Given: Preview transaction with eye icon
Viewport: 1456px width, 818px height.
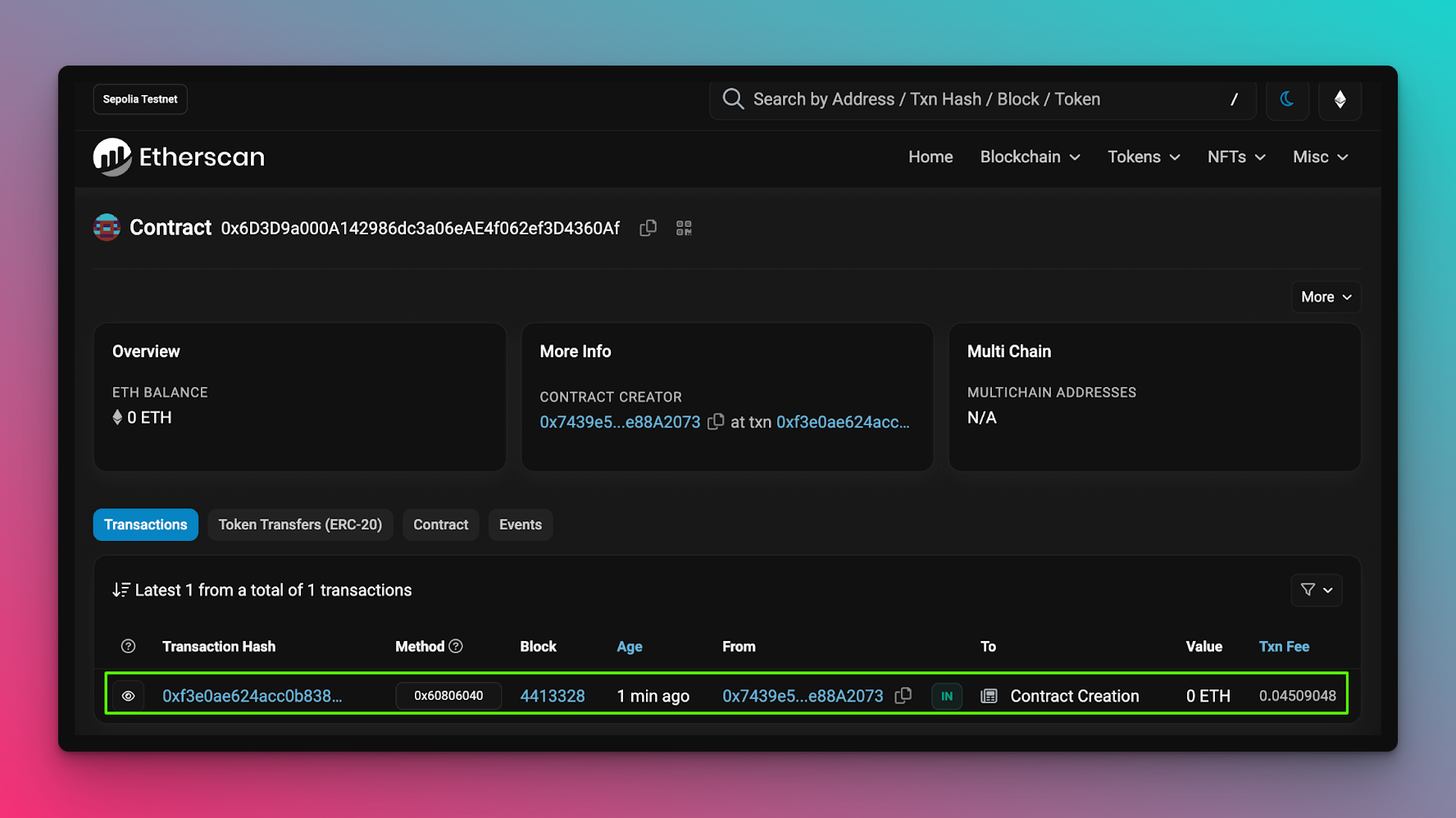Looking at the screenshot, I should [128, 696].
